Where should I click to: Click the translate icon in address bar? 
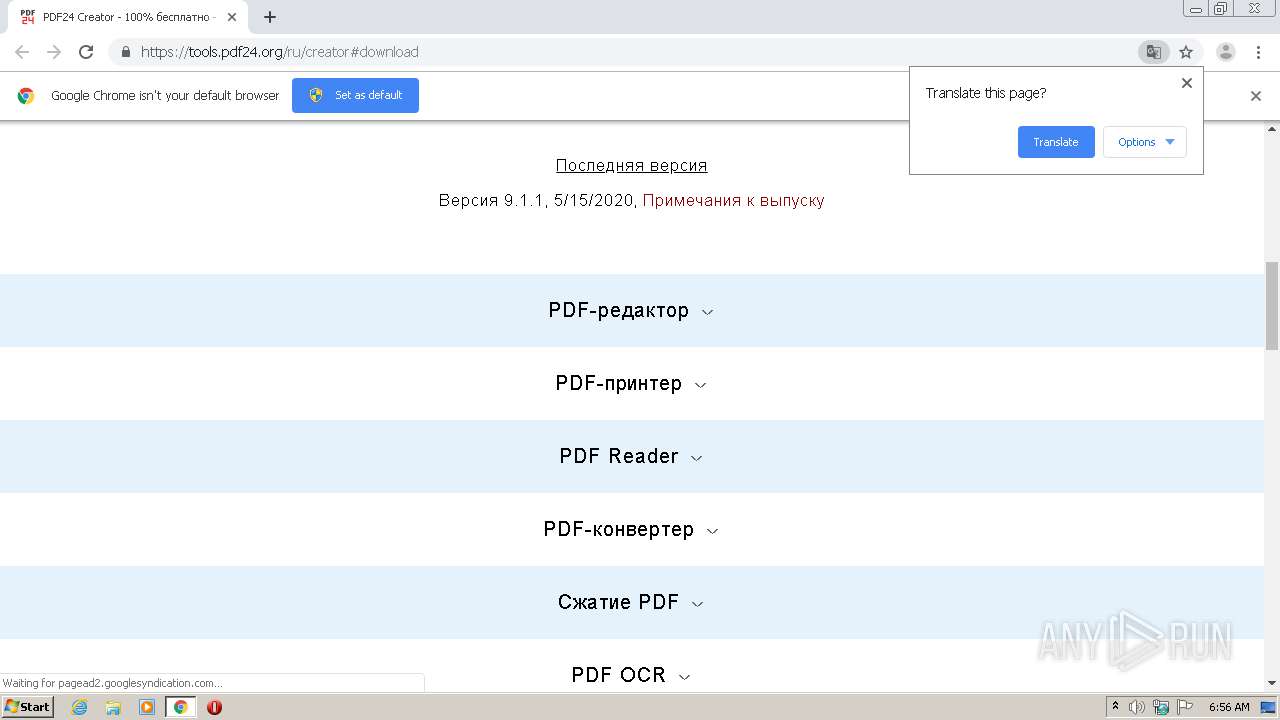pos(1153,52)
